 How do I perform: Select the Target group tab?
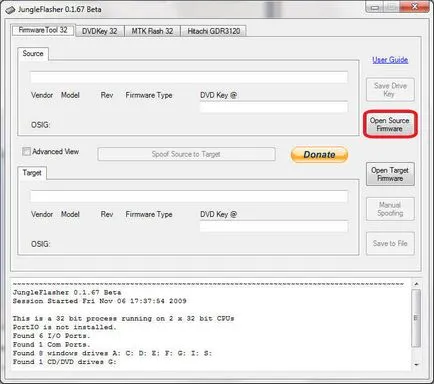32,173
